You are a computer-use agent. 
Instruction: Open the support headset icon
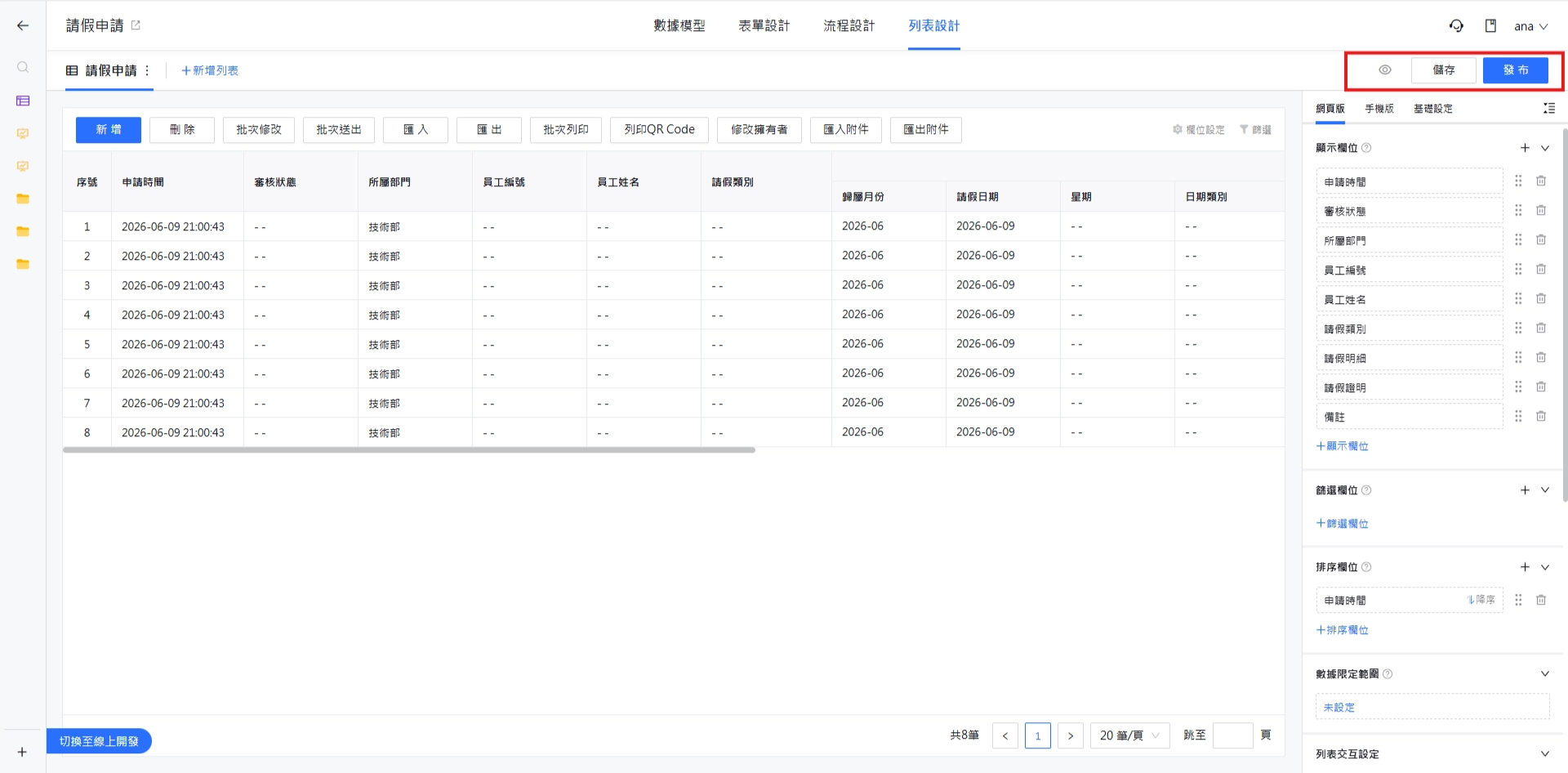click(x=1456, y=26)
